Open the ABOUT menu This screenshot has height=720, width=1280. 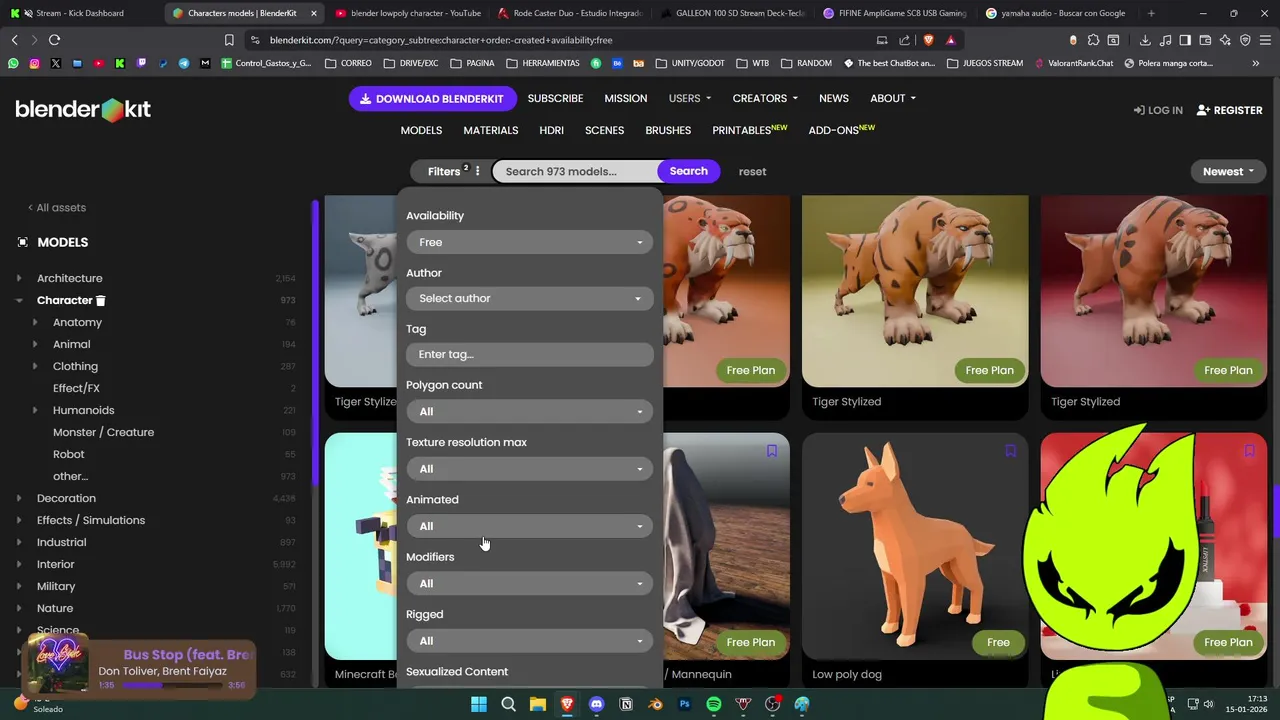click(x=893, y=98)
